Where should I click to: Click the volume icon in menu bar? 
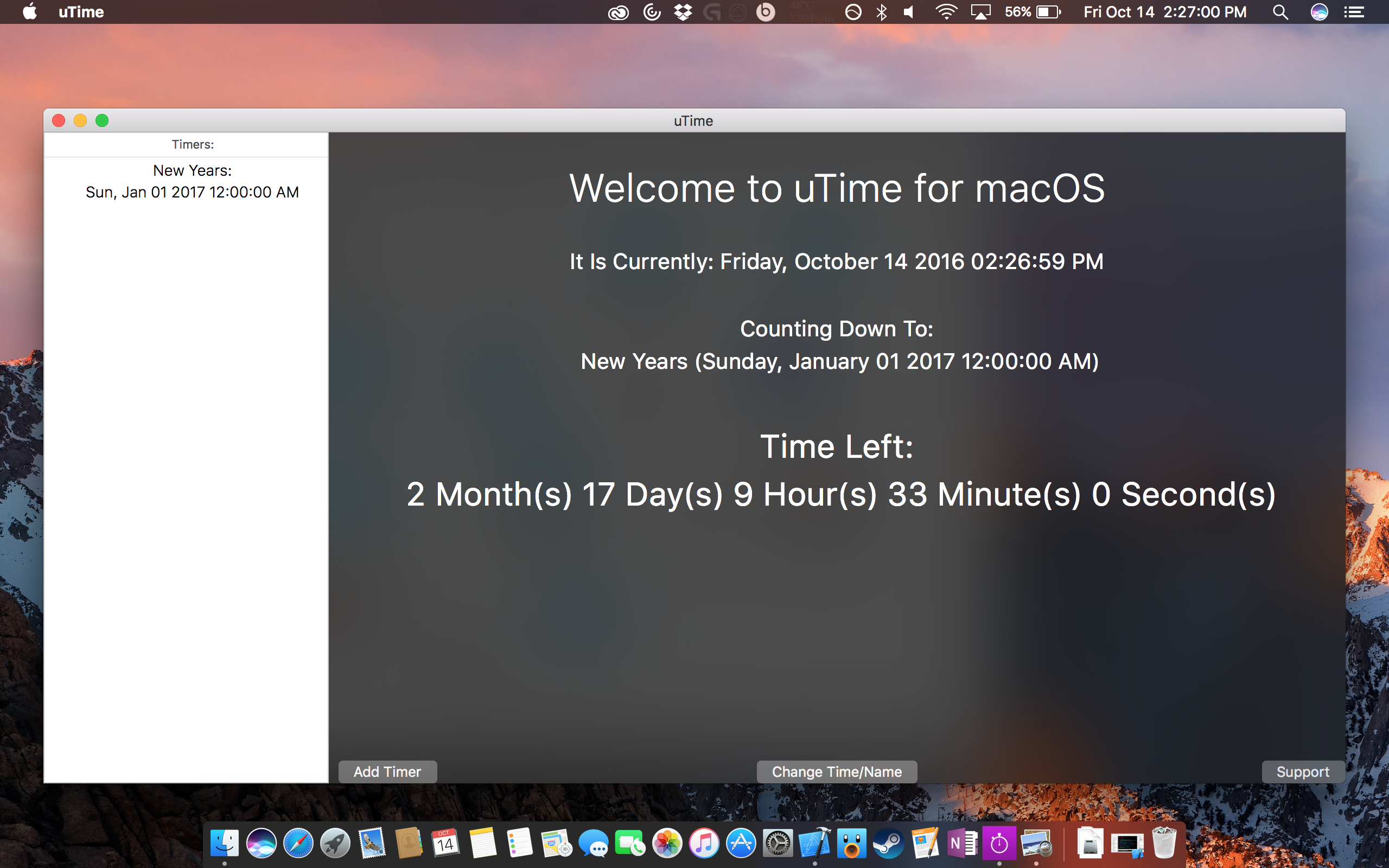pyautogui.click(x=909, y=12)
